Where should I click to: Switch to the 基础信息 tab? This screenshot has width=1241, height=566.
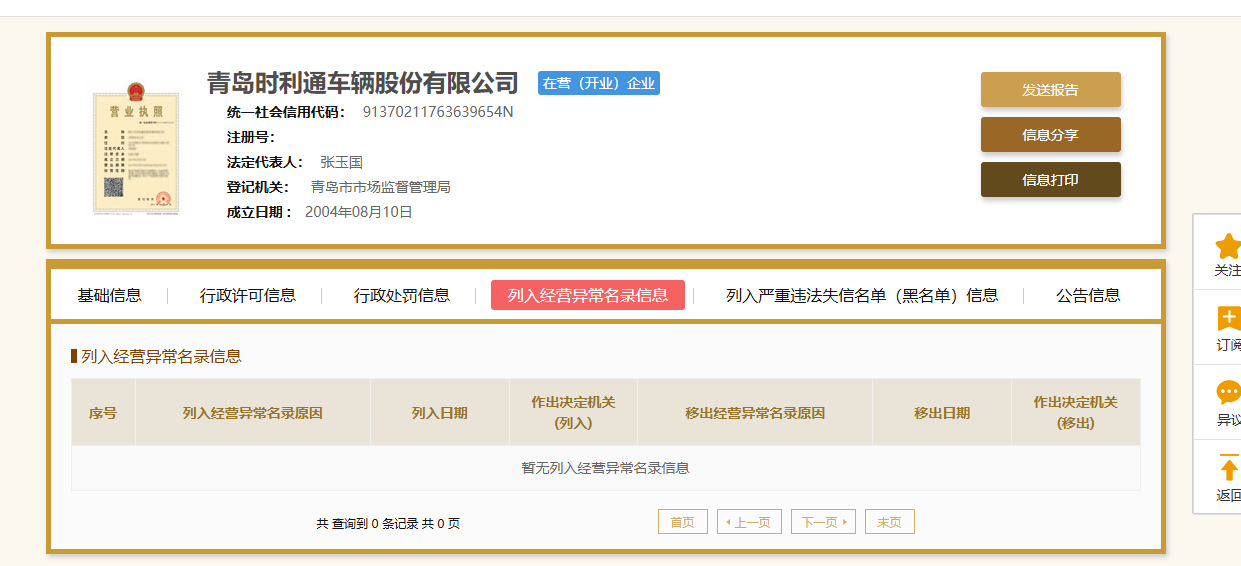coord(110,295)
